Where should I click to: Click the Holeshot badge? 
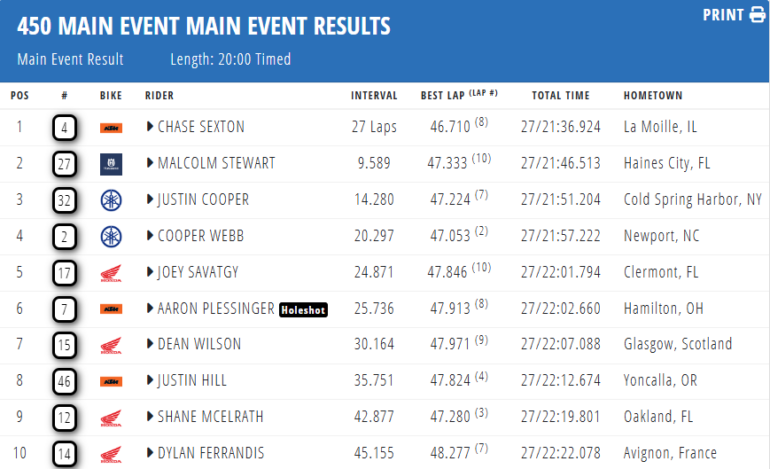pyautogui.click(x=303, y=309)
